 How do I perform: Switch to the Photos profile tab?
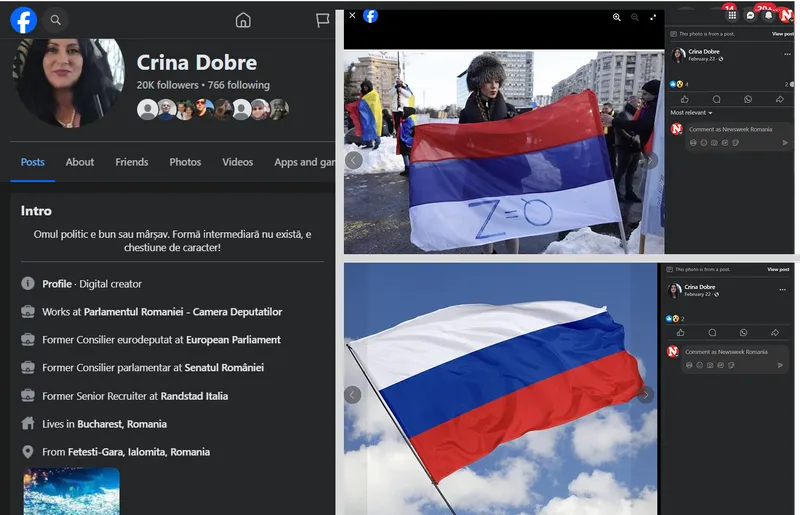click(x=185, y=162)
